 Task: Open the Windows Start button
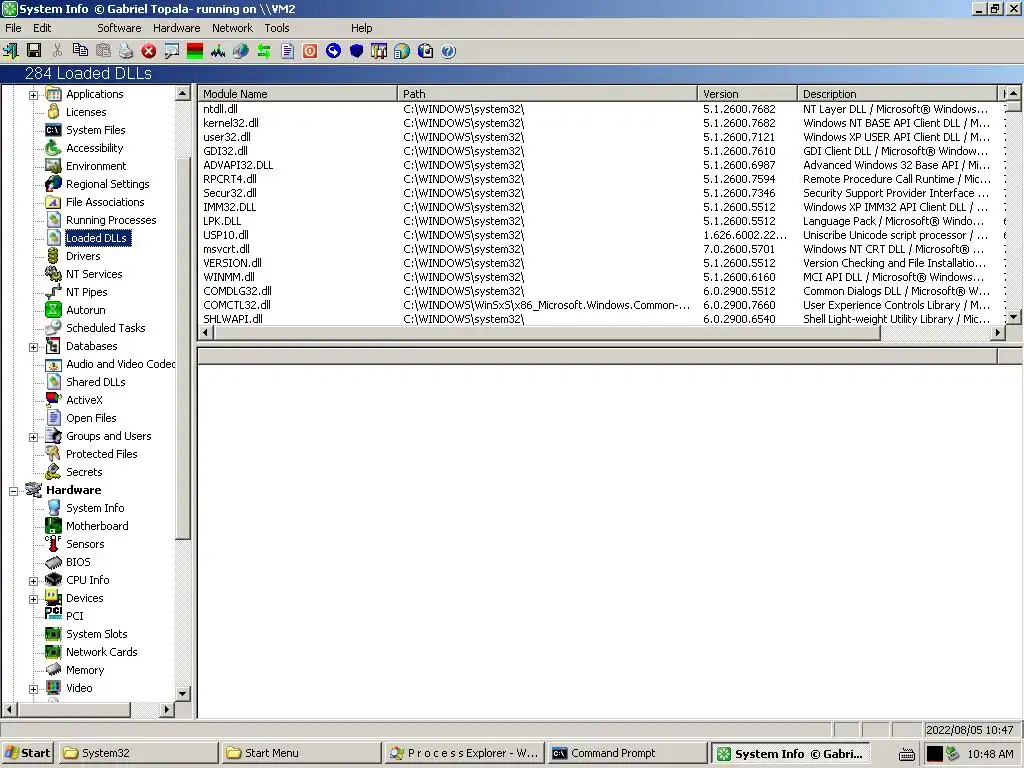[27, 753]
